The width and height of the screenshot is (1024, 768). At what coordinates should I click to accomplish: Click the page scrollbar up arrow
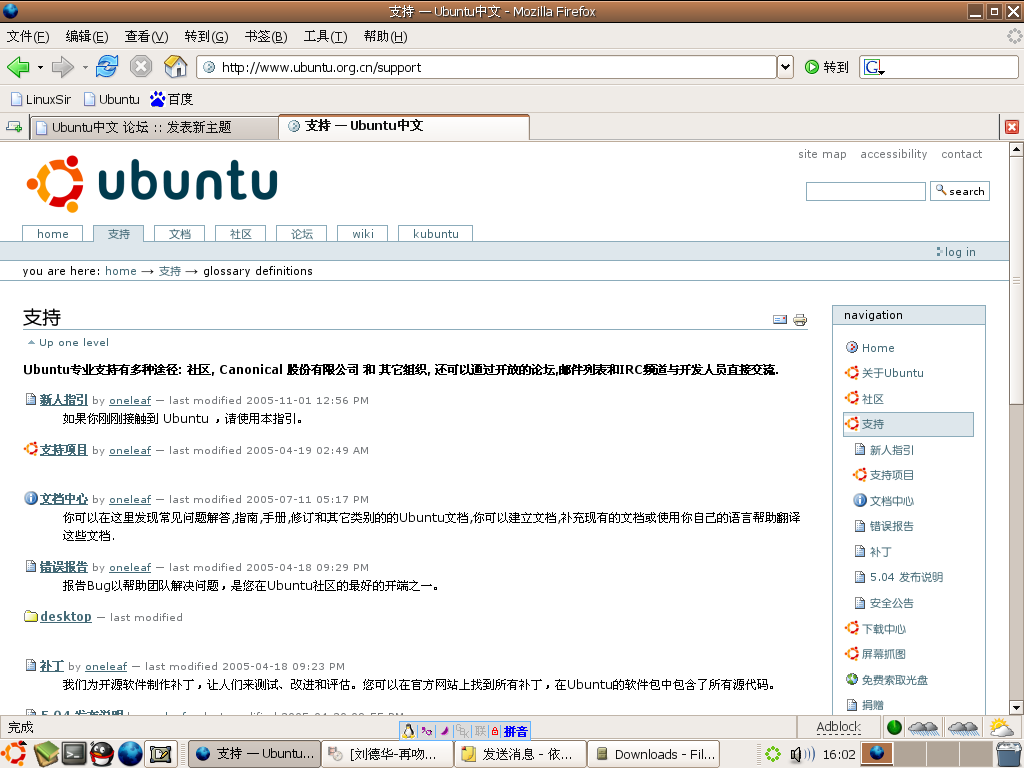[1016, 150]
